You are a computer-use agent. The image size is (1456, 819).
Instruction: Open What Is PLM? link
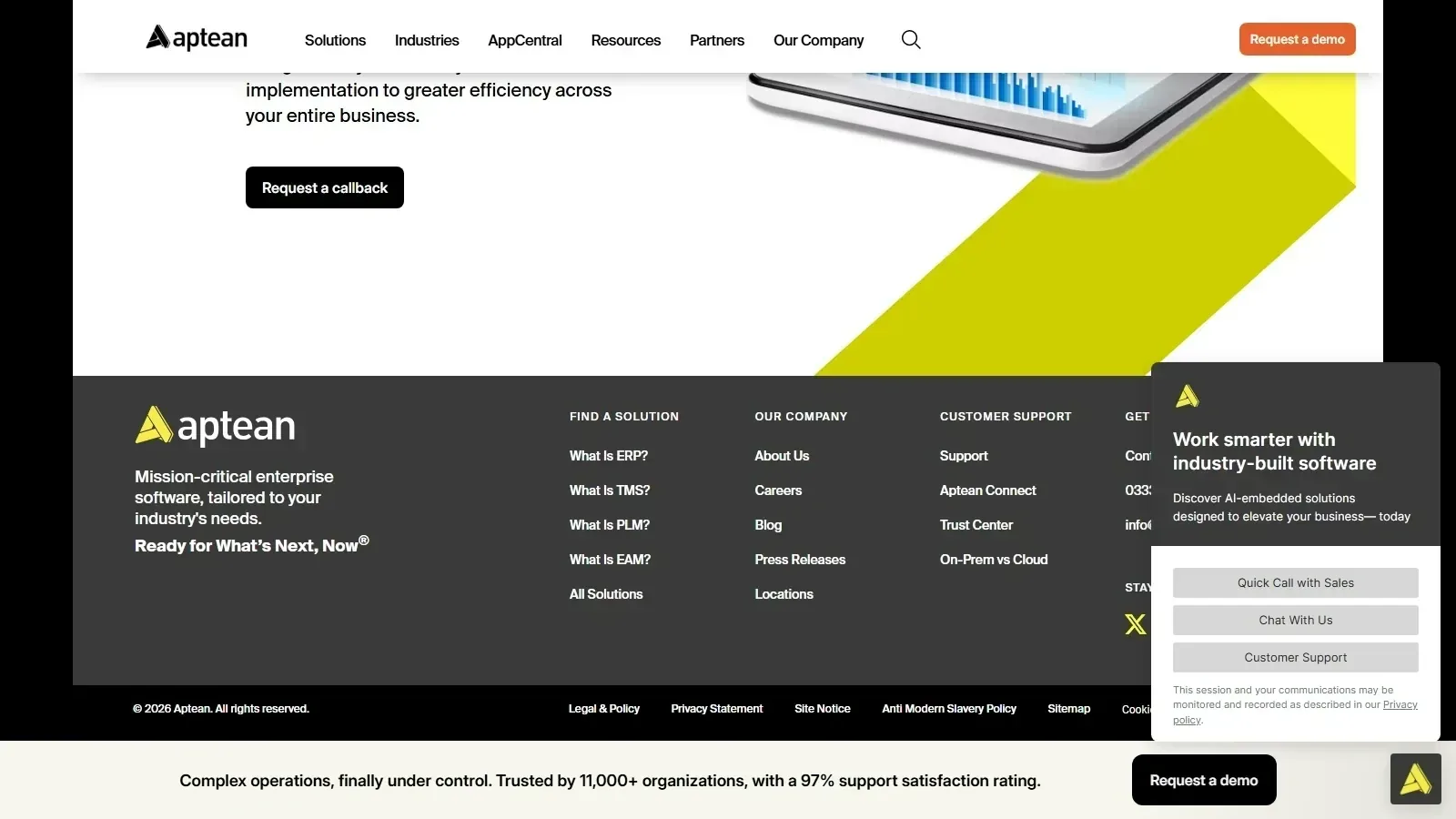(610, 525)
